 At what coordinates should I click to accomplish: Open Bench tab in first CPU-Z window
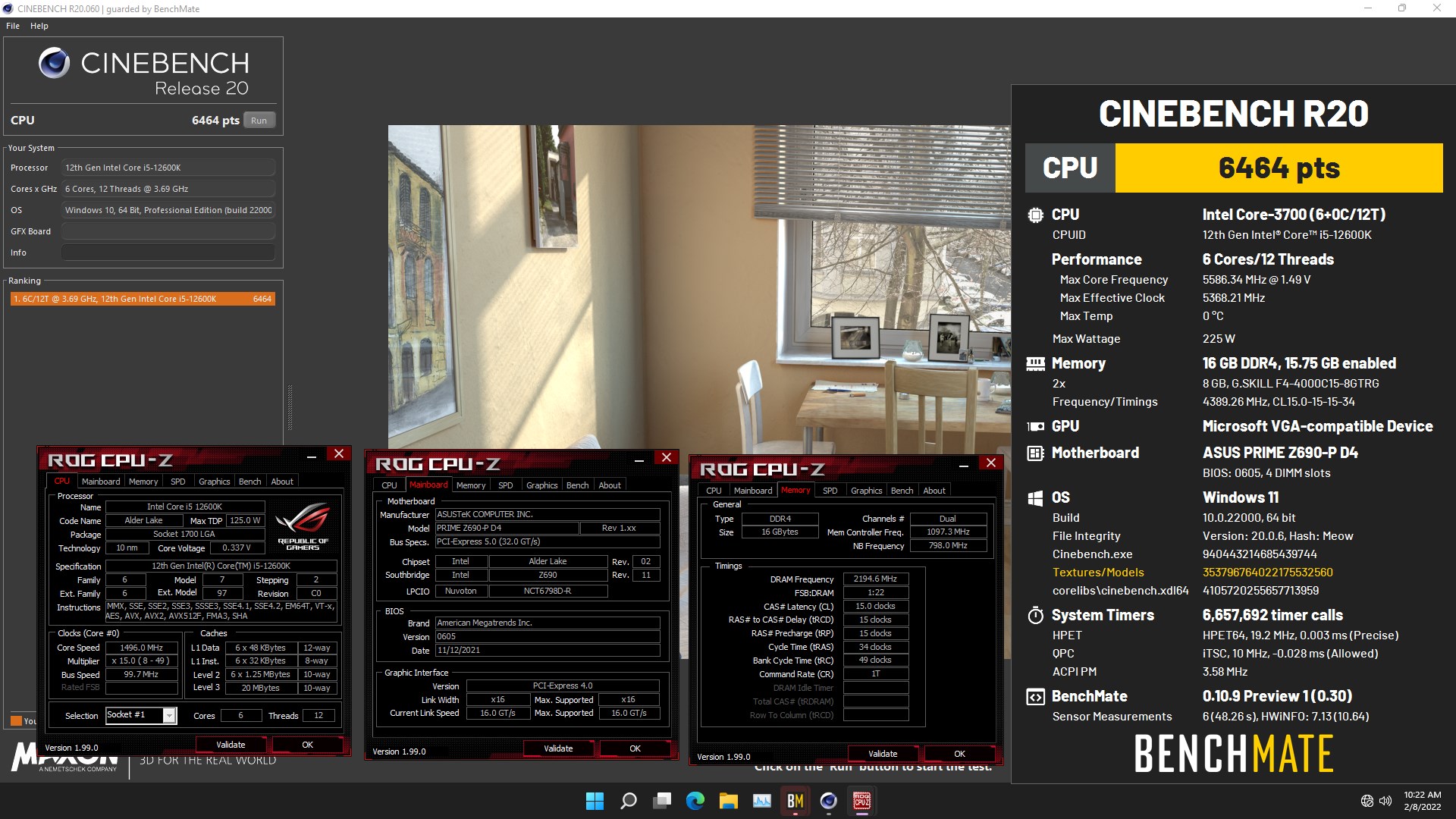coord(249,482)
